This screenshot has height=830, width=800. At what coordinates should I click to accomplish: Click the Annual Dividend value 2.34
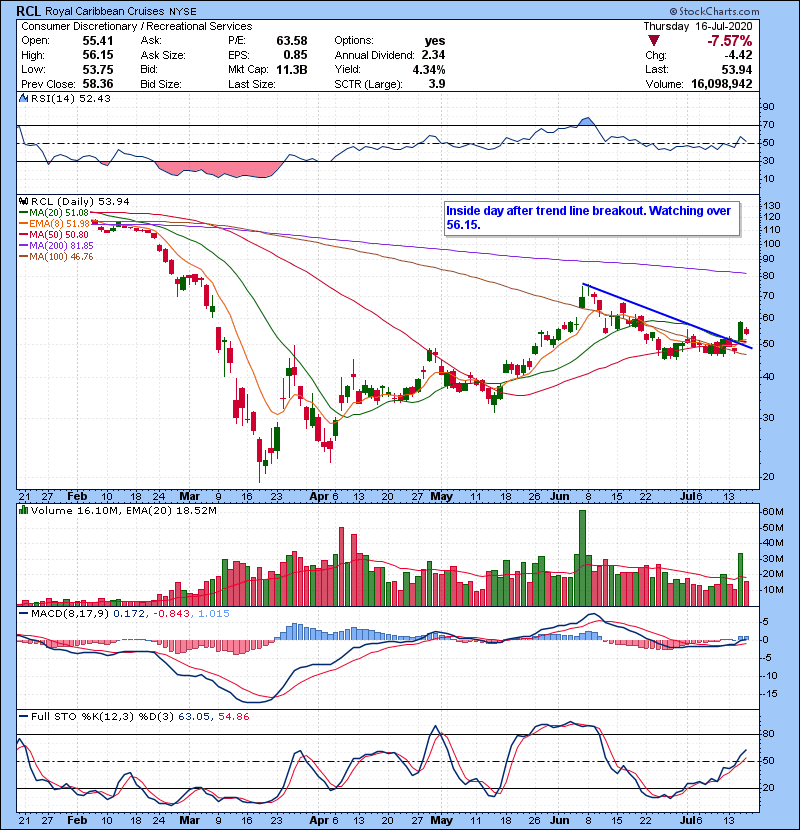point(433,55)
